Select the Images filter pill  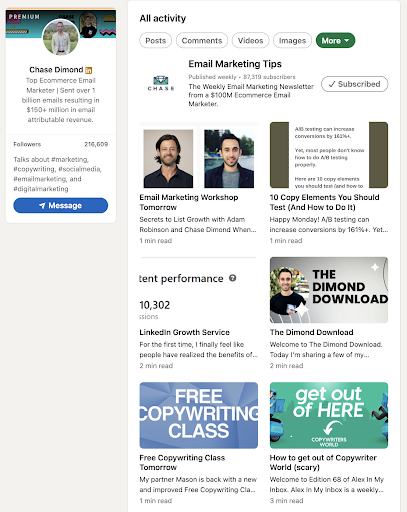click(x=292, y=40)
